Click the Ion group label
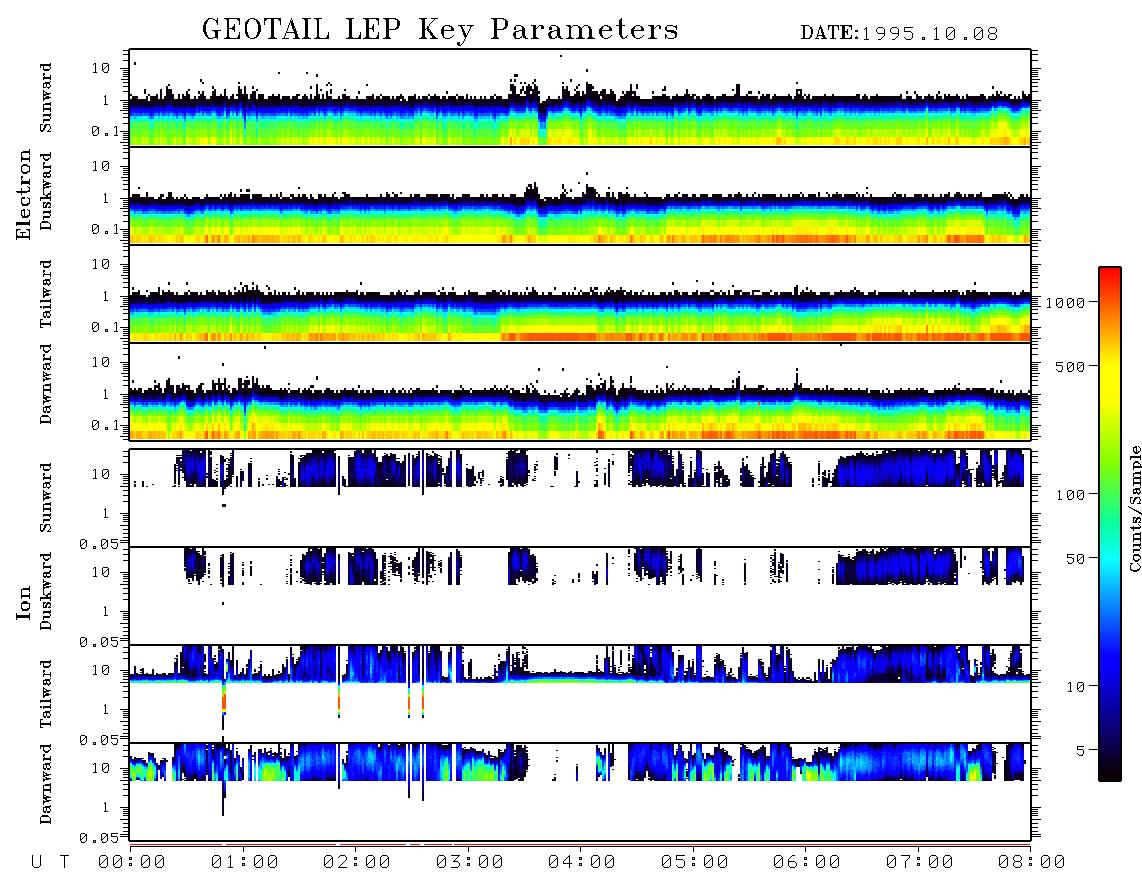 [x=24, y=603]
